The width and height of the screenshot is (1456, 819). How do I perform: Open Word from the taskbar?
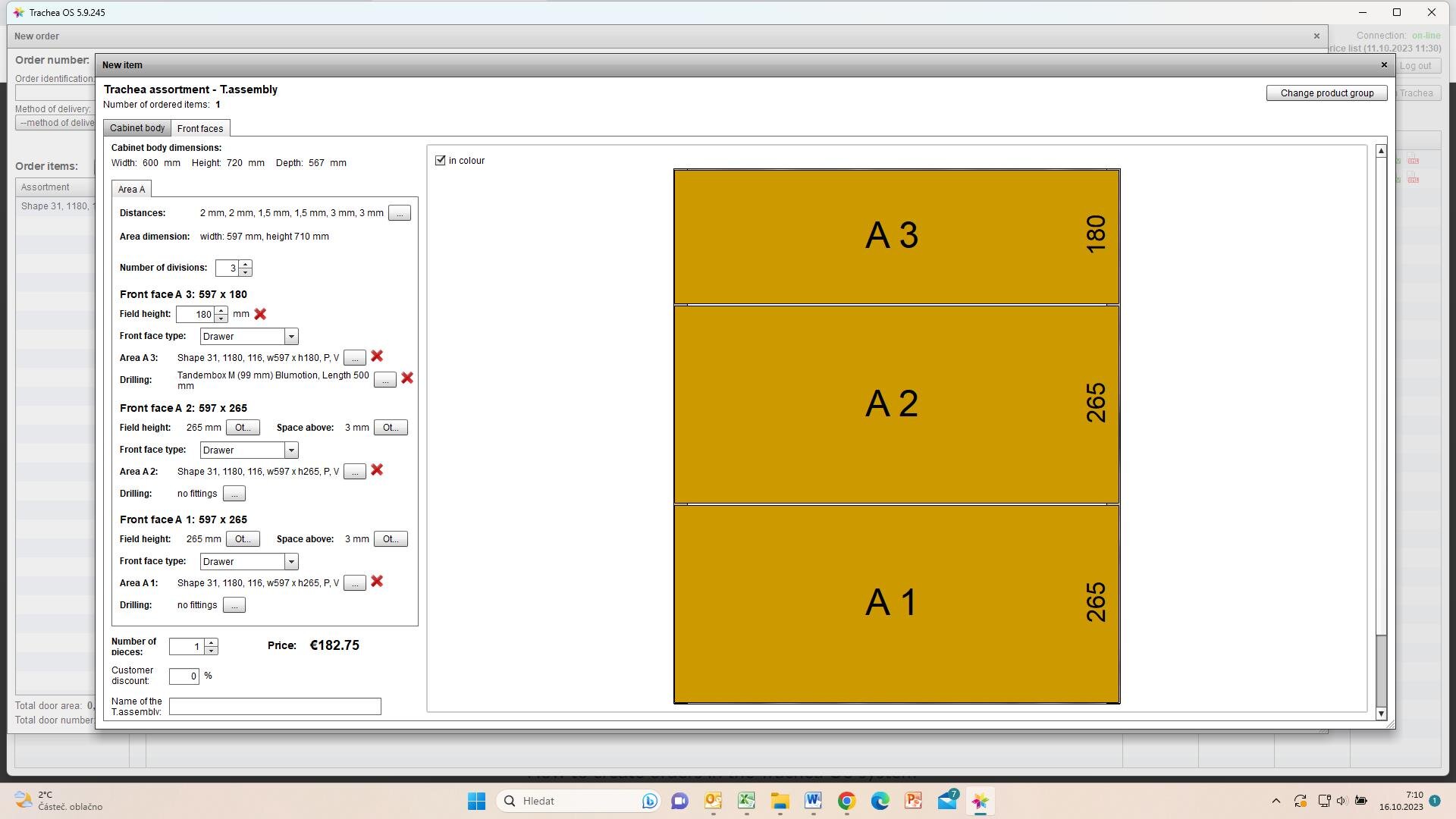[x=813, y=801]
